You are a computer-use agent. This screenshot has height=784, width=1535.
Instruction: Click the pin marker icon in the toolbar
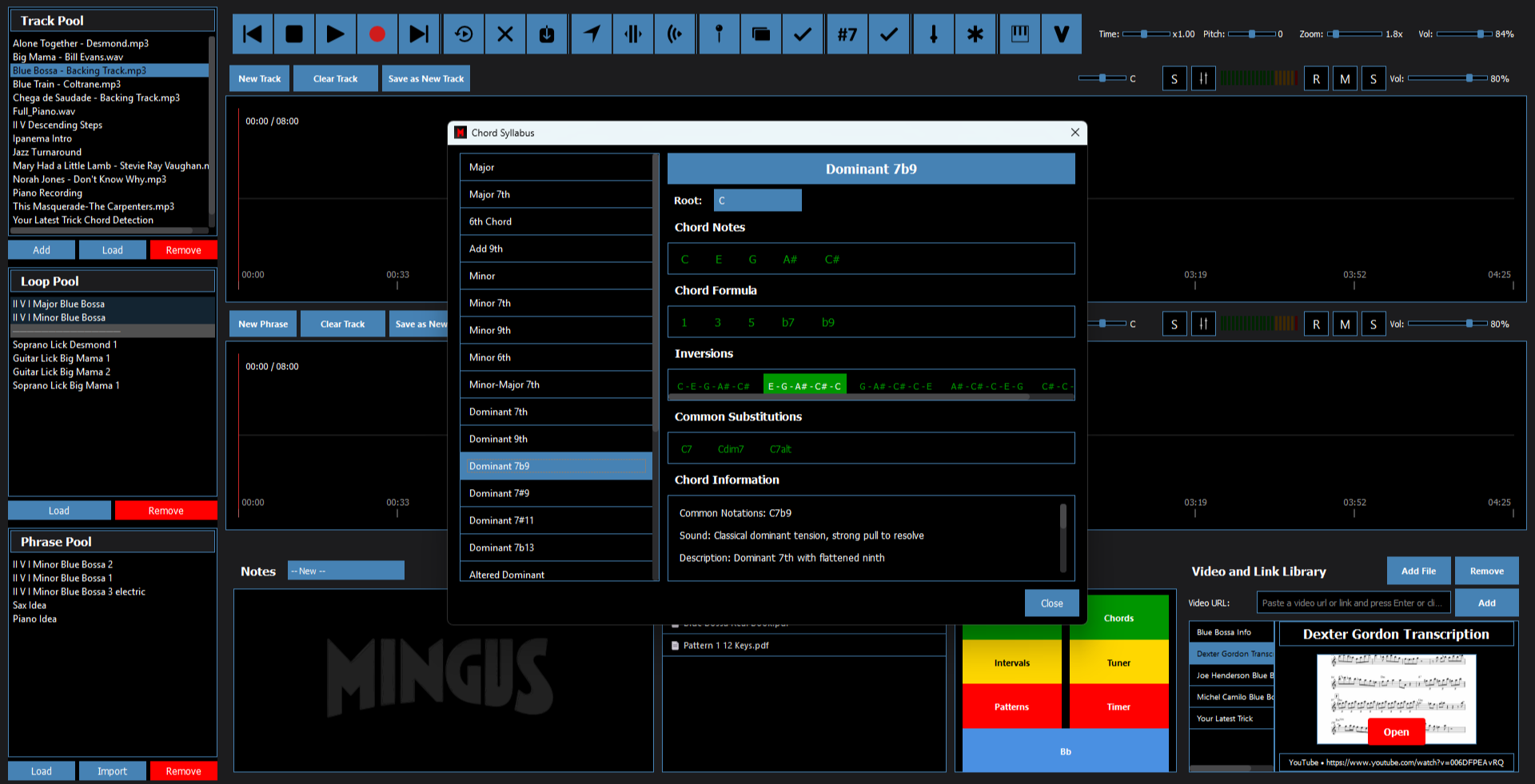(719, 34)
